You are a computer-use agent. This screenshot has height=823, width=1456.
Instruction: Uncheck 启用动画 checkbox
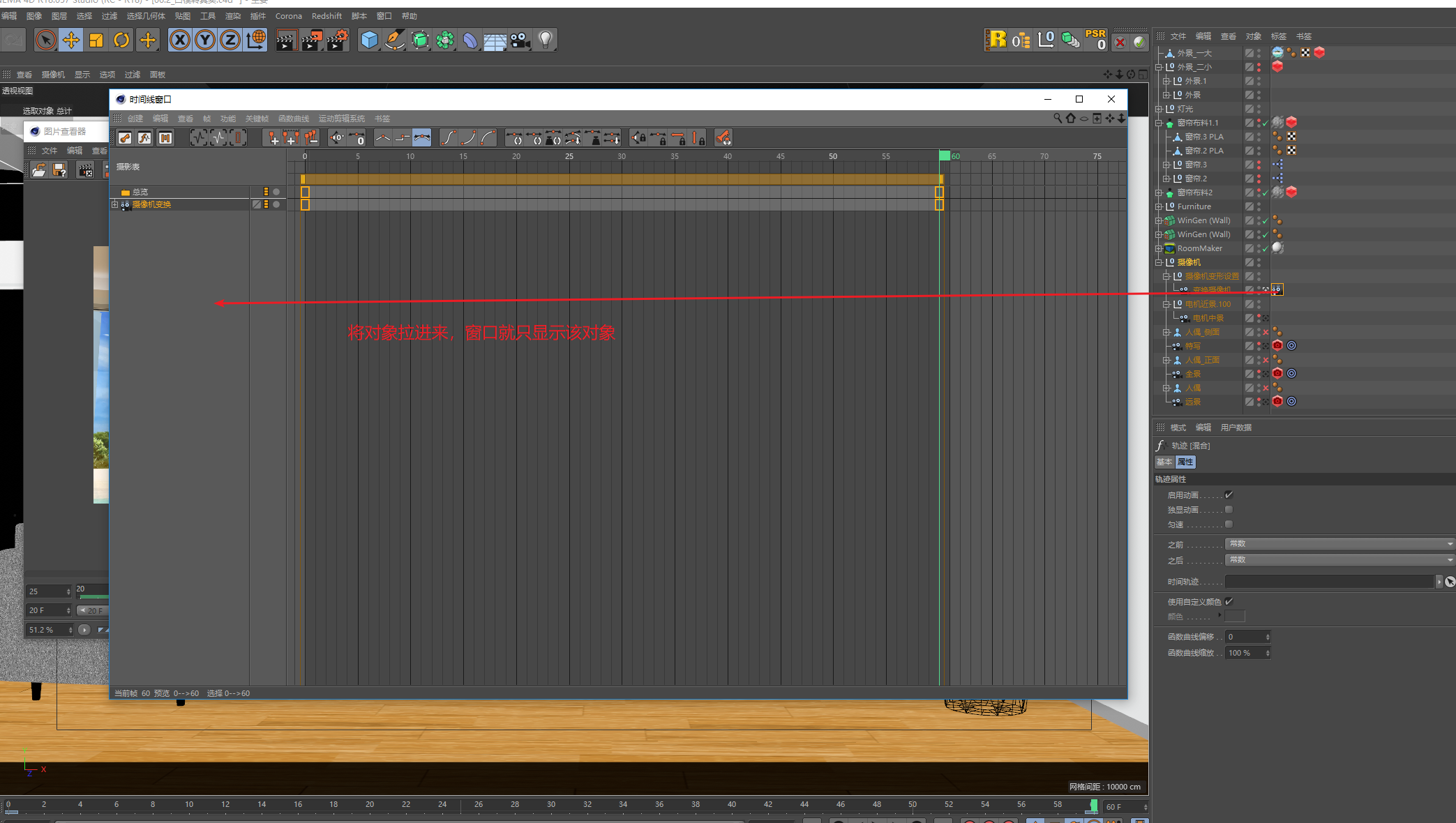point(1229,495)
